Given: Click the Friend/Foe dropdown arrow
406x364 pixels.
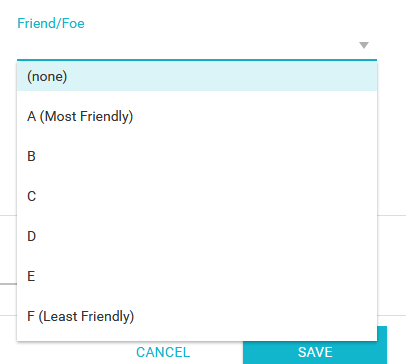Looking at the screenshot, I should 364,45.
